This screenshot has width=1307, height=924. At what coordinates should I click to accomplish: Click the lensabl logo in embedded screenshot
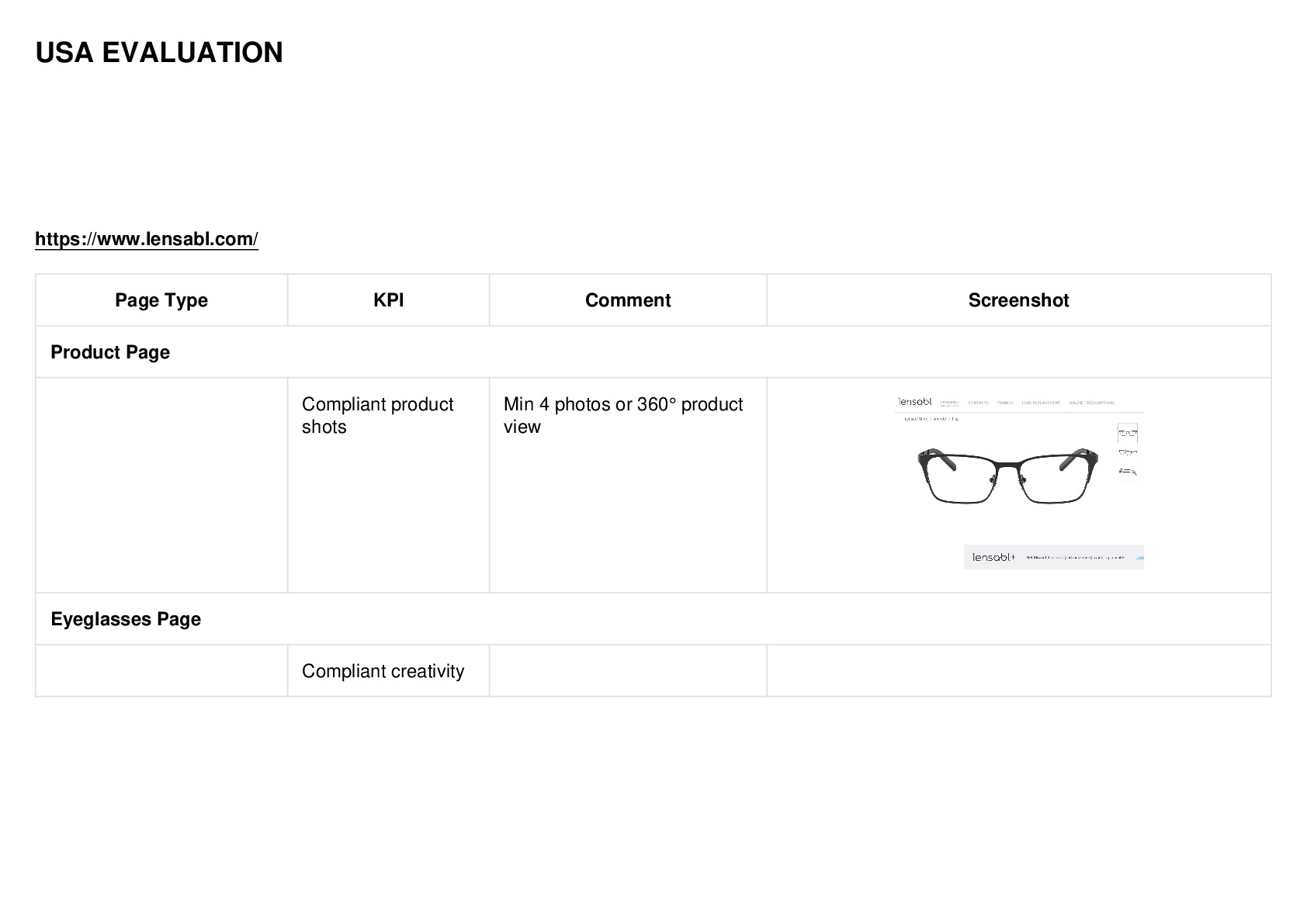(914, 402)
